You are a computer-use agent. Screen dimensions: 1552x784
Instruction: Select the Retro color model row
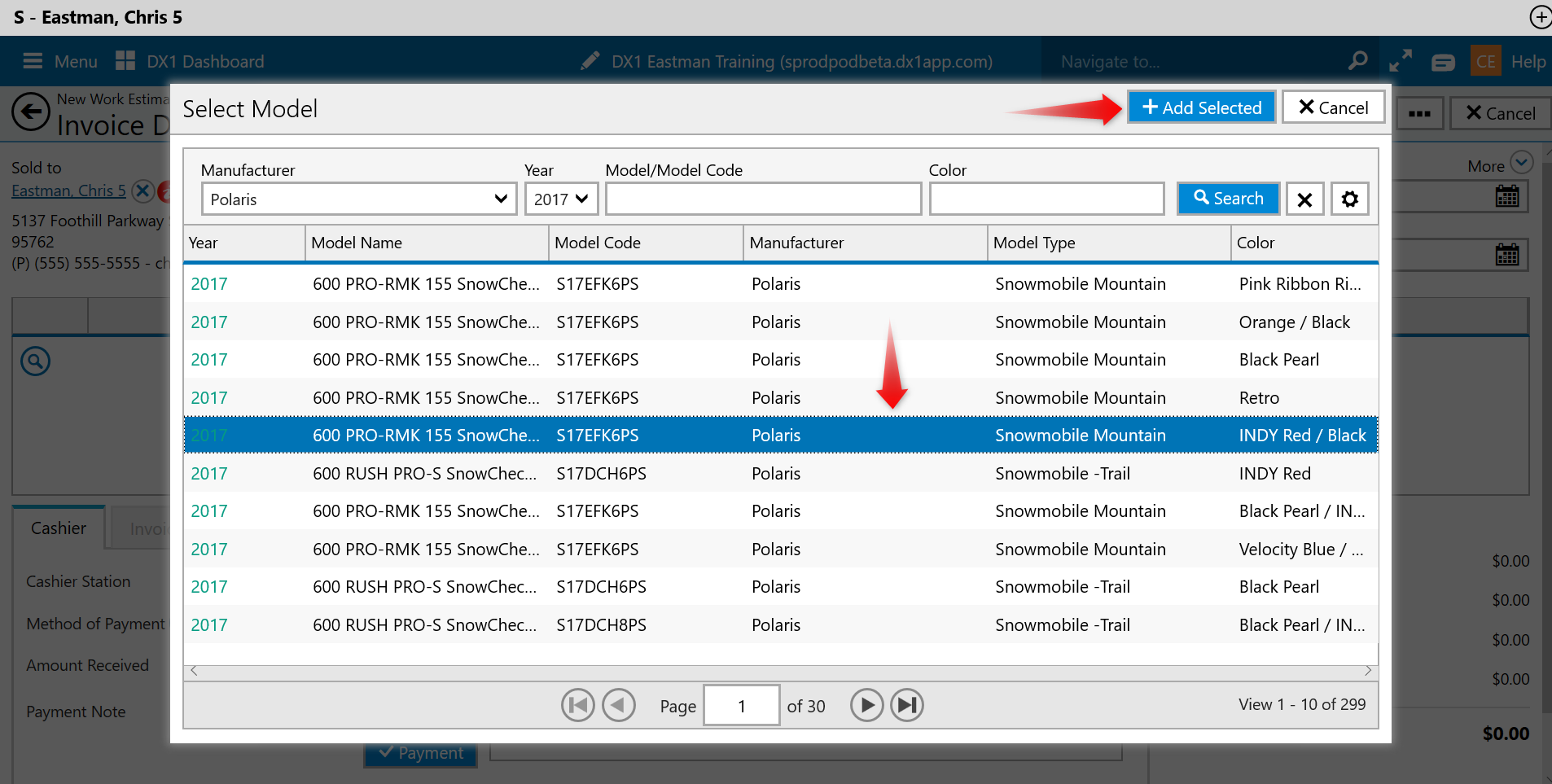tap(781, 398)
